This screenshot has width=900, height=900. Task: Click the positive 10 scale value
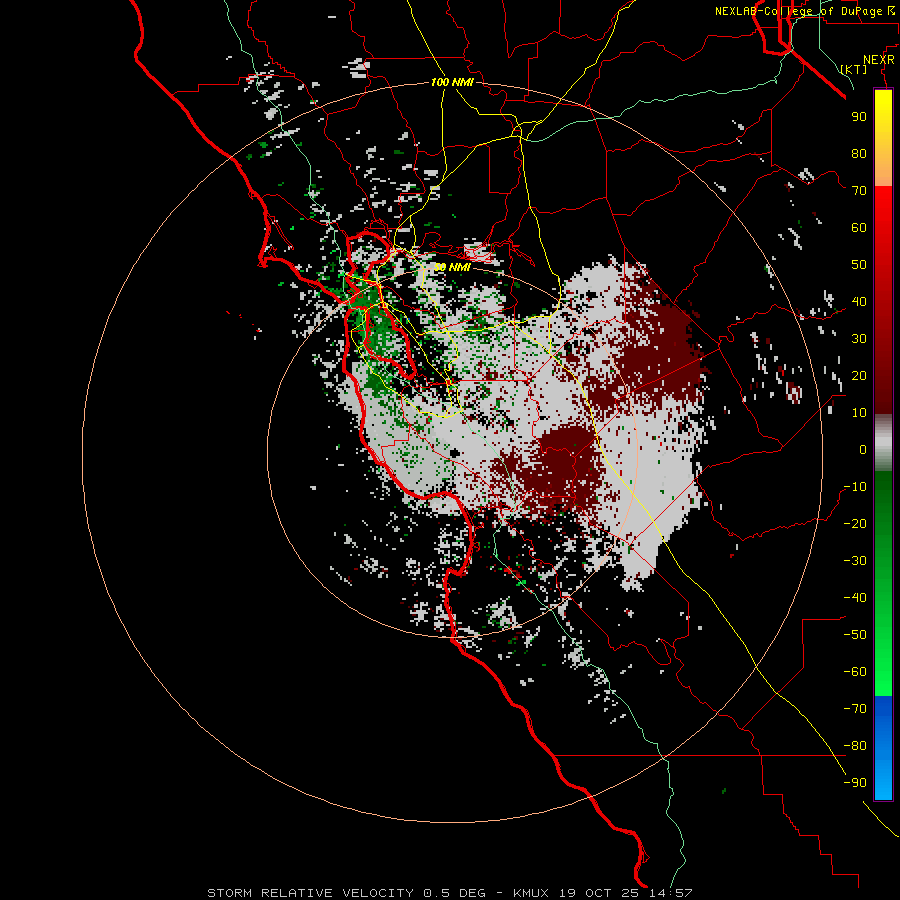[x=859, y=413]
